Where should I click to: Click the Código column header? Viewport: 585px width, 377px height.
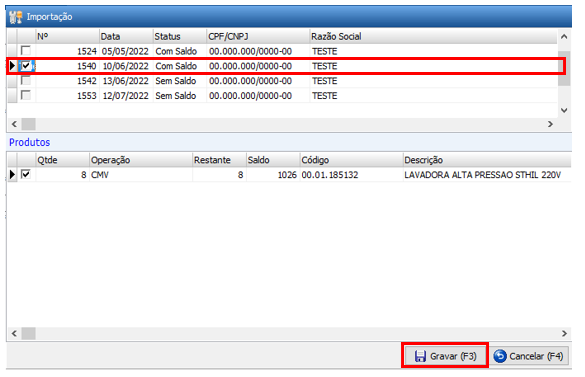coord(351,160)
